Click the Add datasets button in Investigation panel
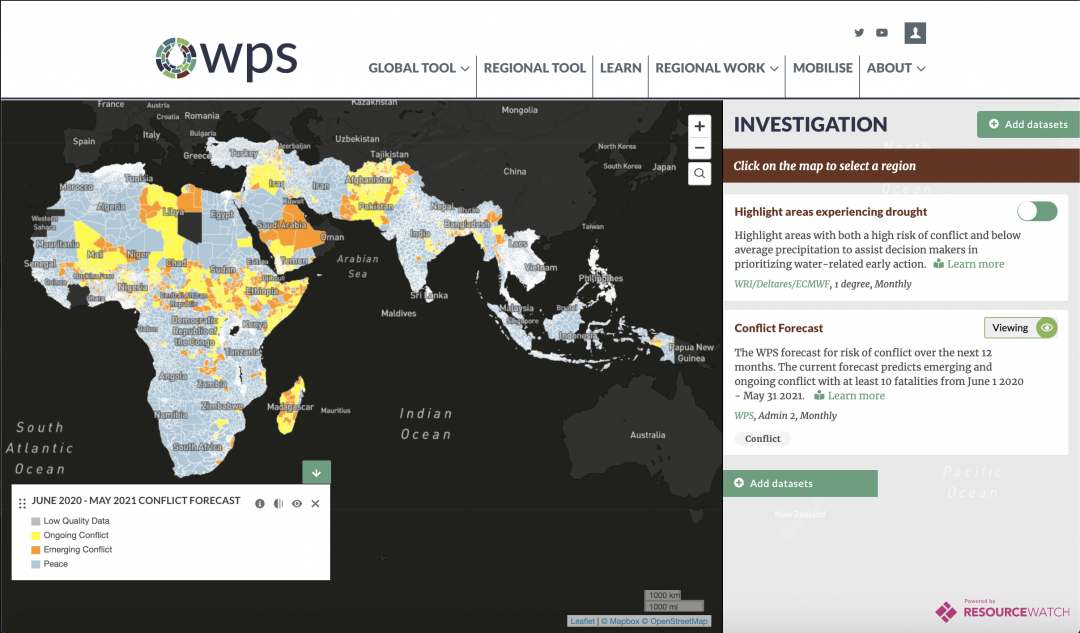Image resolution: width=1080 pixels, height=633 pixels. 1028,124
